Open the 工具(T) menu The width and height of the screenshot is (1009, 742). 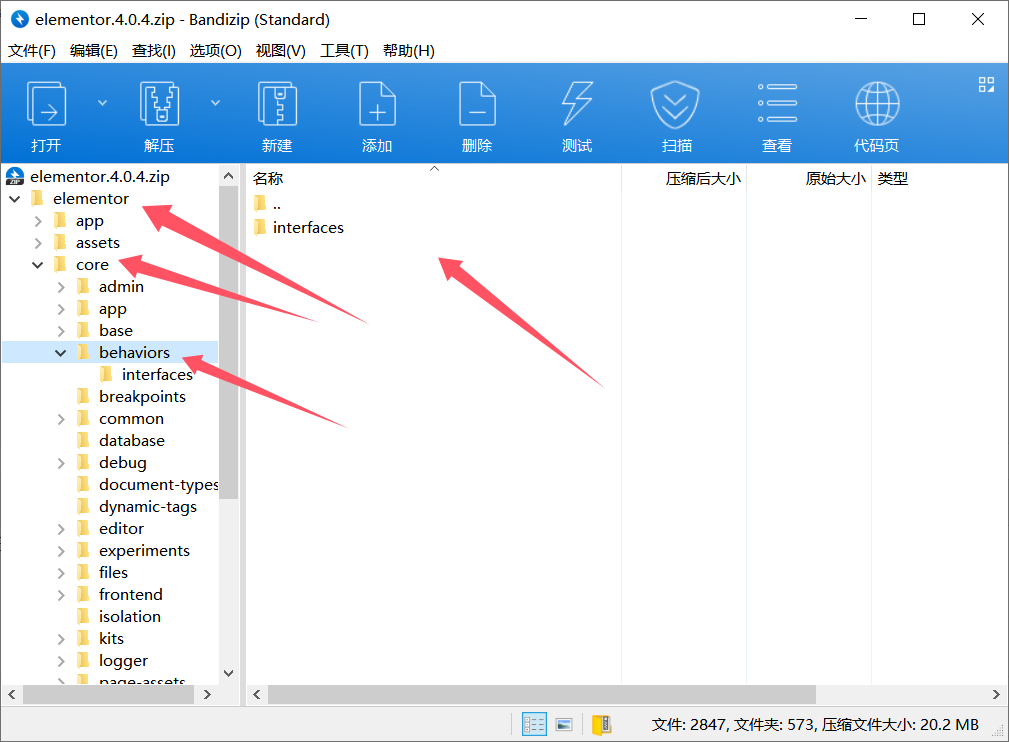click(x=344, y=51)
